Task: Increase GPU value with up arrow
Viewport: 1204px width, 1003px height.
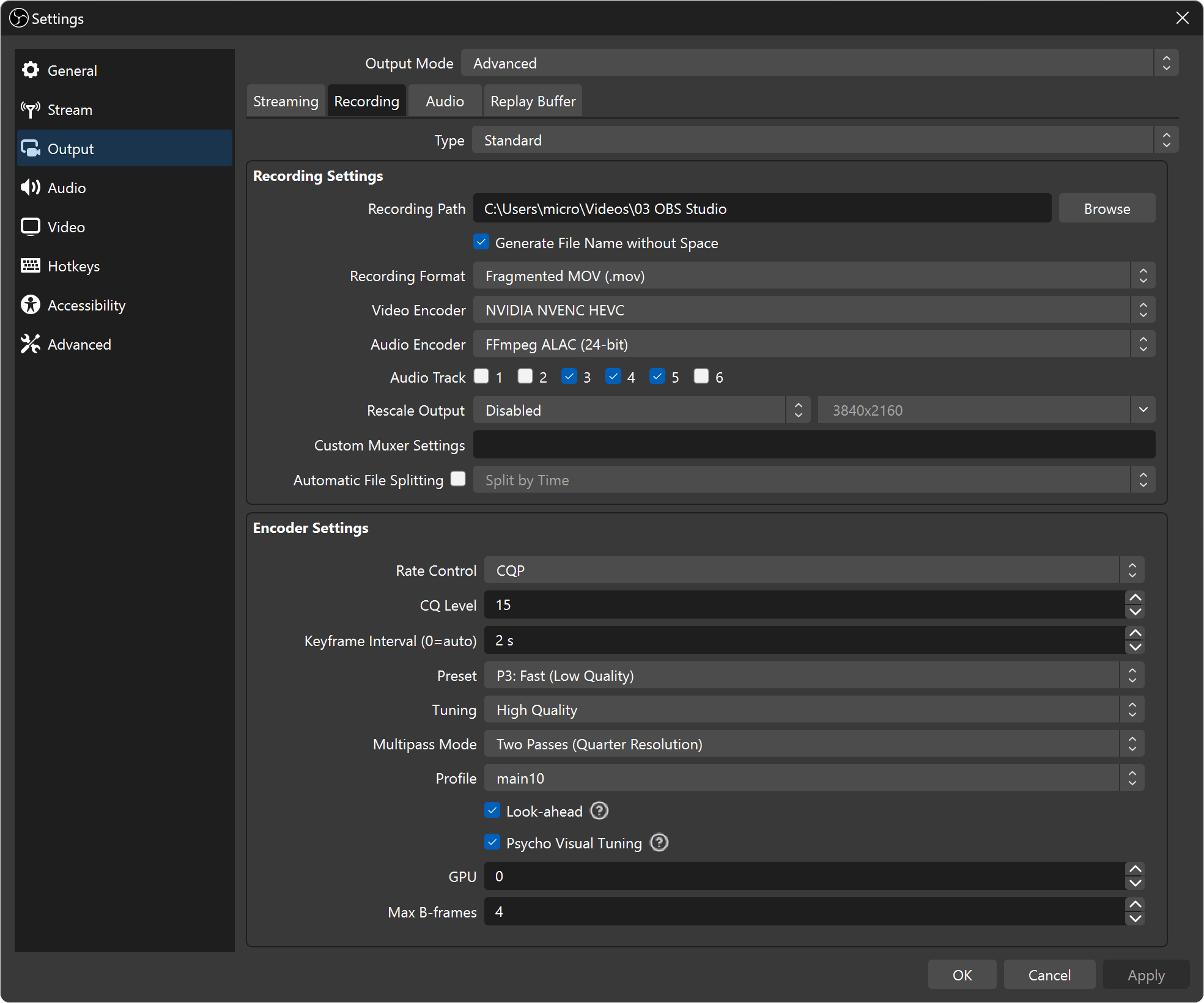Action: (x=1136, y=869)
